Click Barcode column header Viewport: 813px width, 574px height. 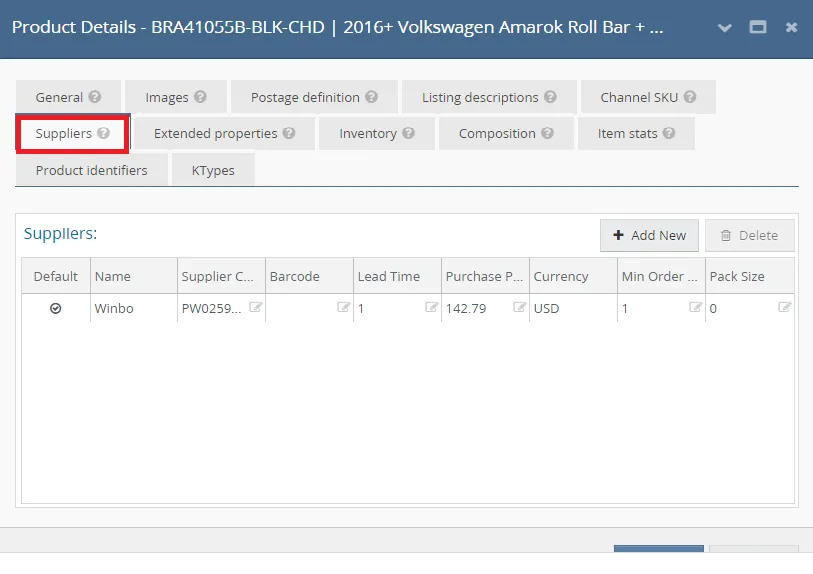point(310,276)
